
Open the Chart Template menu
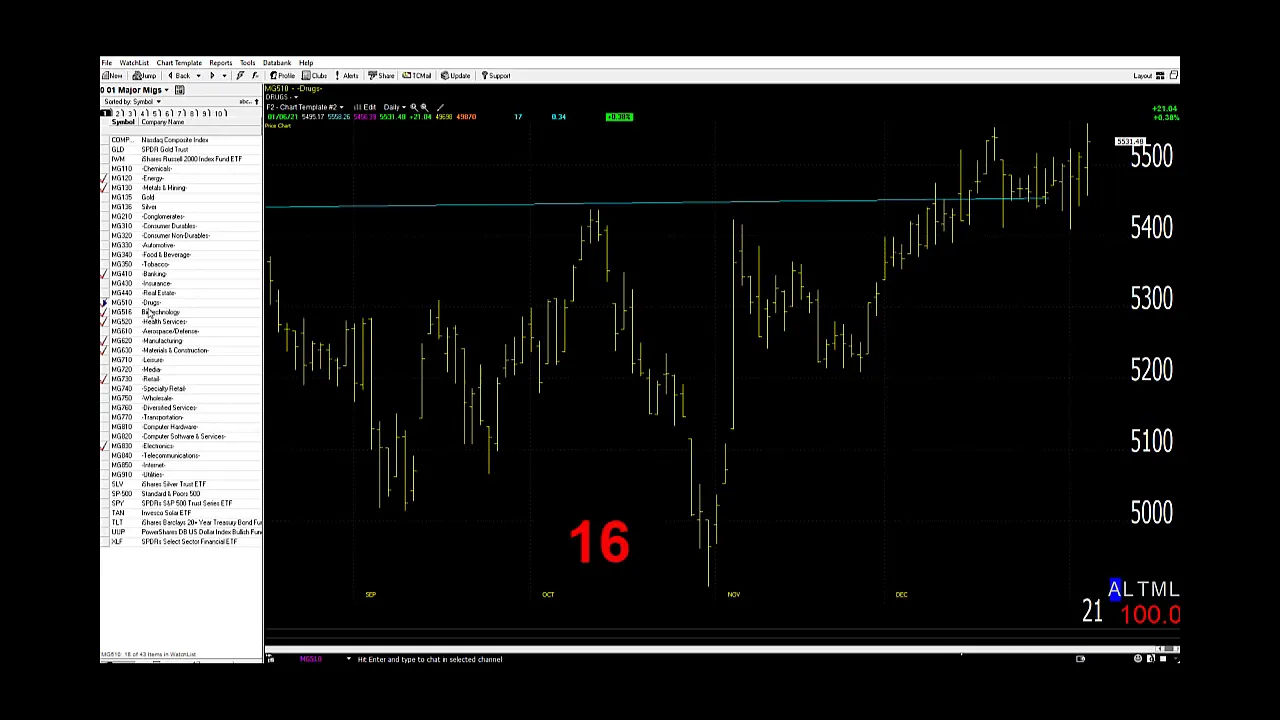(x=179, y=63)
